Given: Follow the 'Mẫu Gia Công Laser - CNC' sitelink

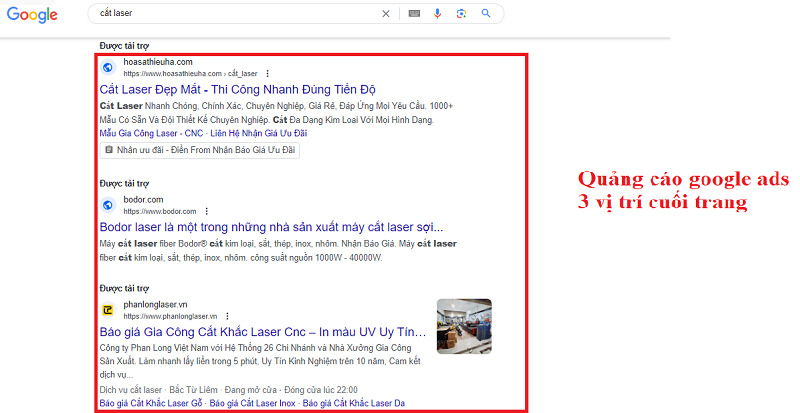Looking at the screenshot, I should 151,133.
